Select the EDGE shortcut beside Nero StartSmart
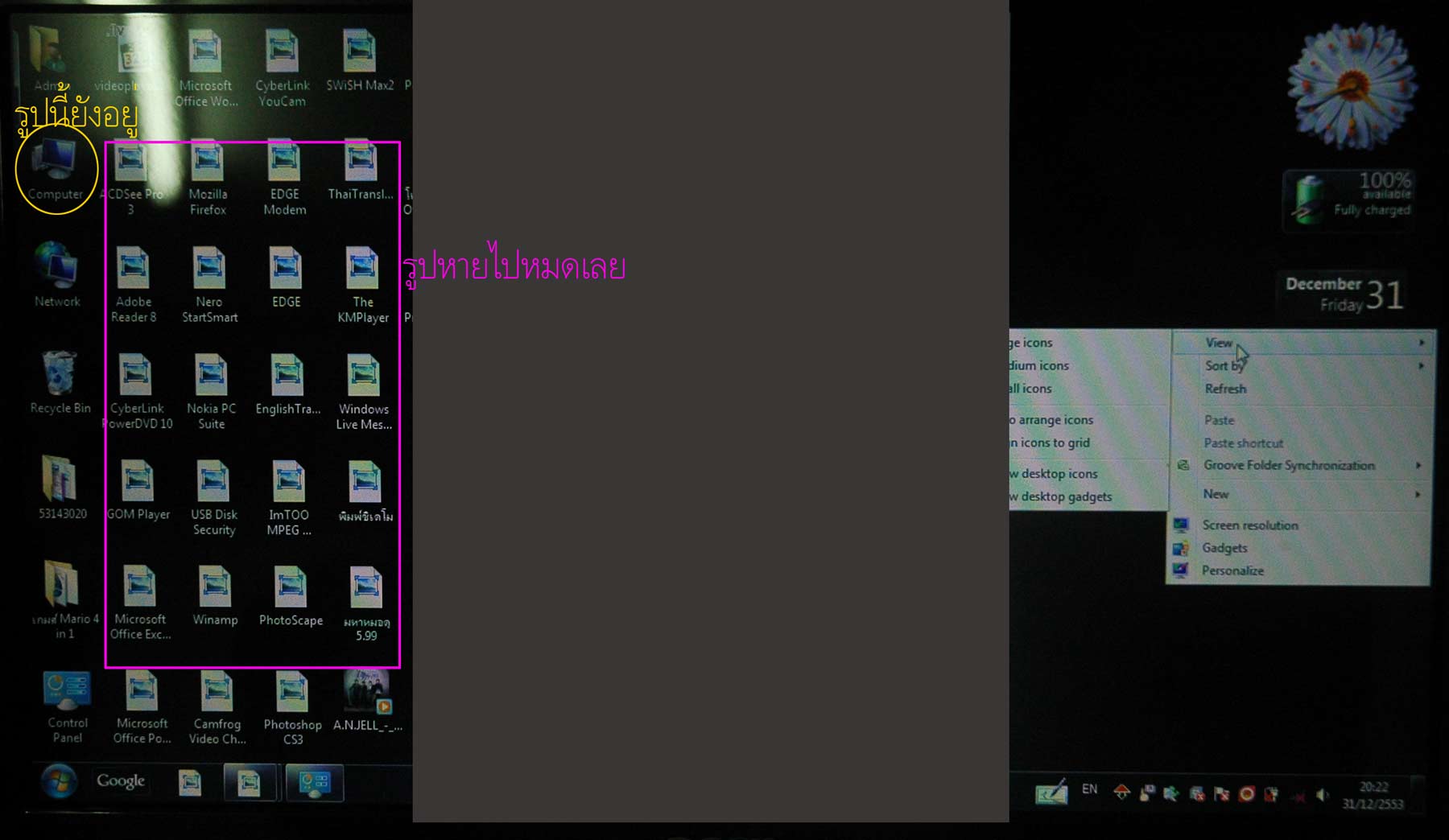 pyautogui.click(x=286, y=278)
